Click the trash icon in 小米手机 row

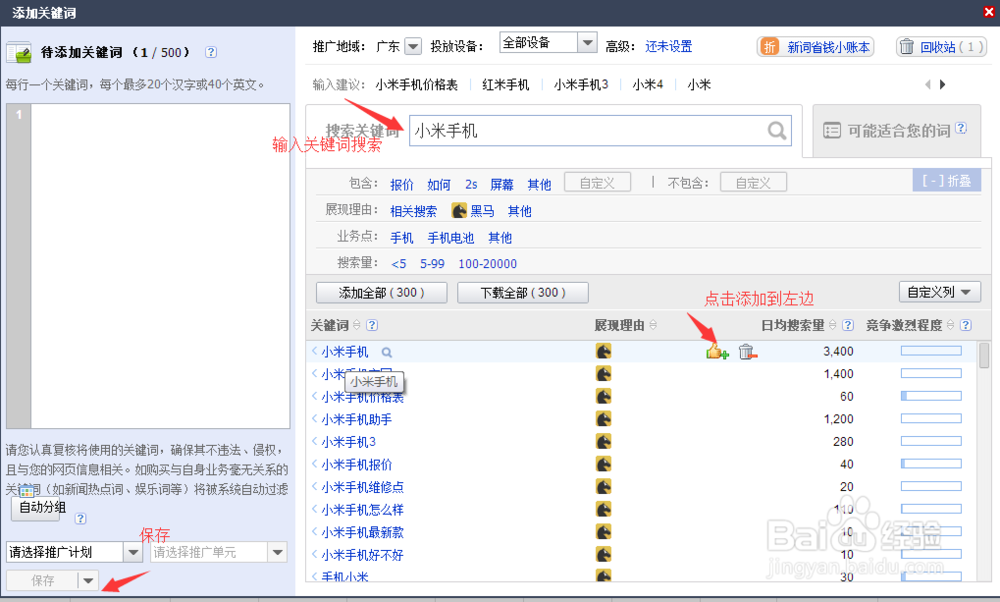coord(747,351)
